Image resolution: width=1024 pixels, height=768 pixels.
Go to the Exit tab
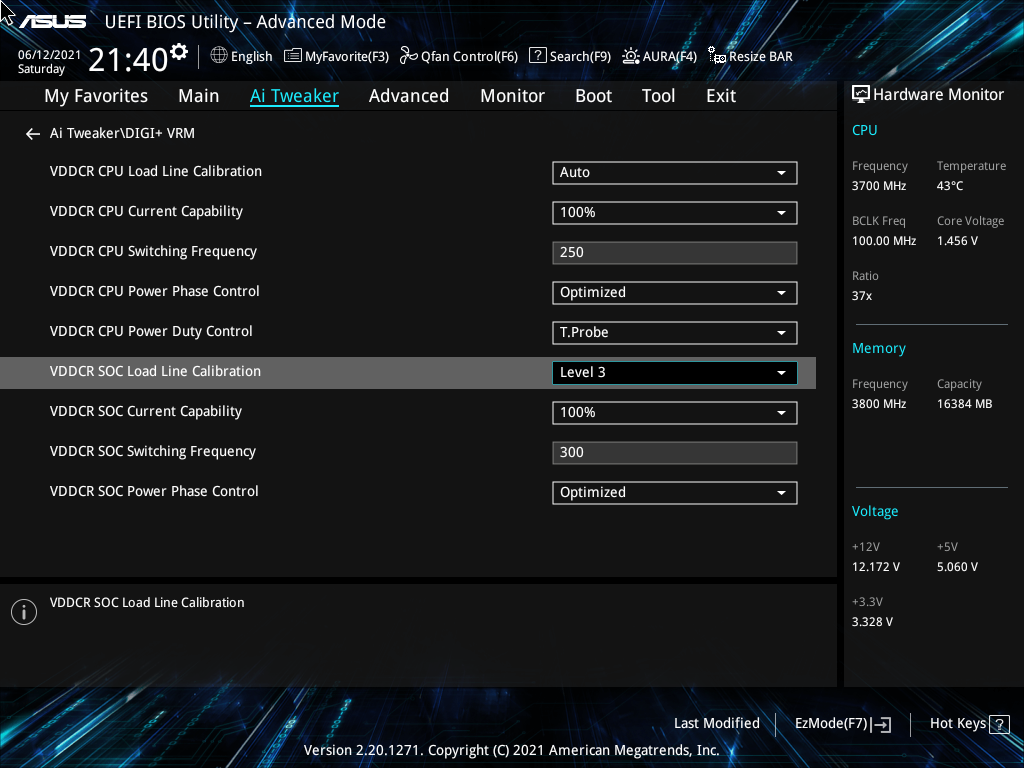(x=721, y=96)
